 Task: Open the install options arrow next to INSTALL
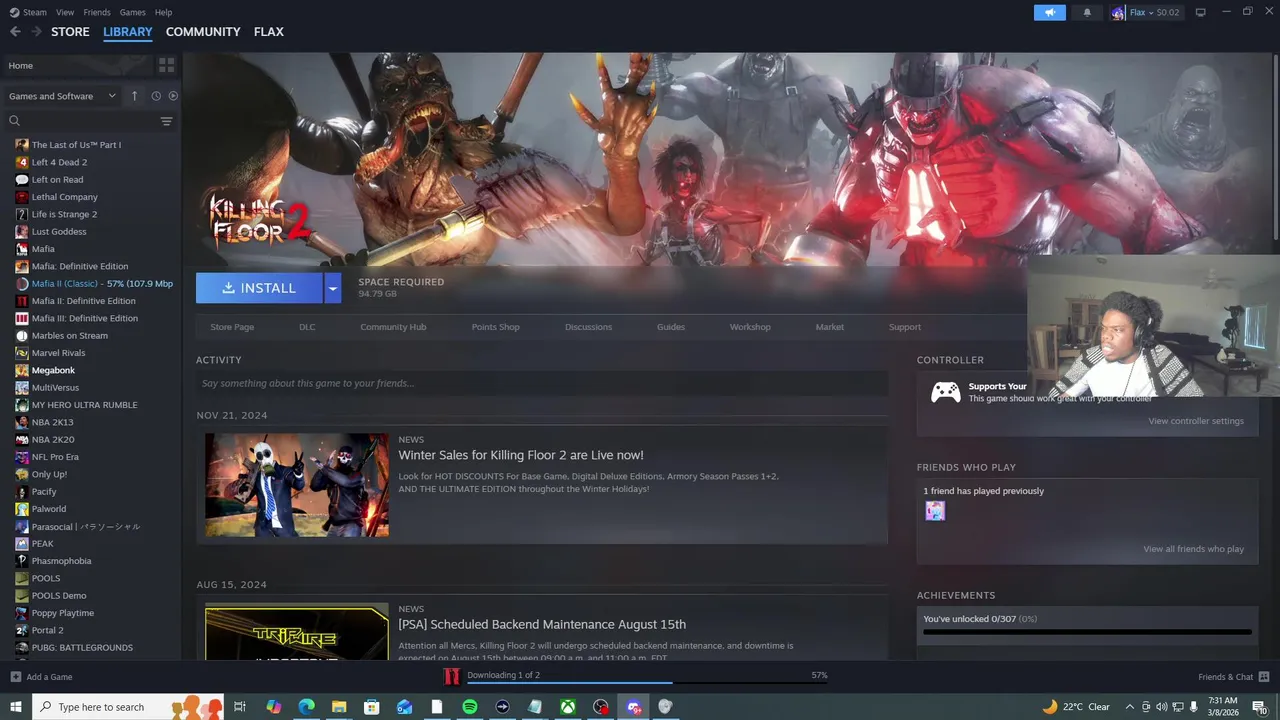pyautogui.click(x=333, y=288)
